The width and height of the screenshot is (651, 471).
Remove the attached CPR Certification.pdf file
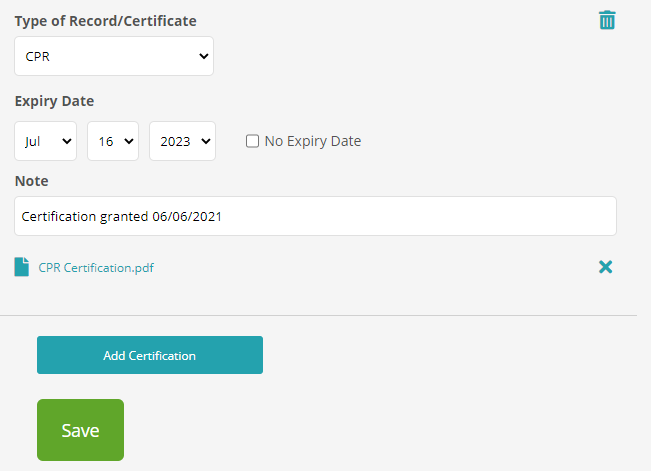click(605, 267)
